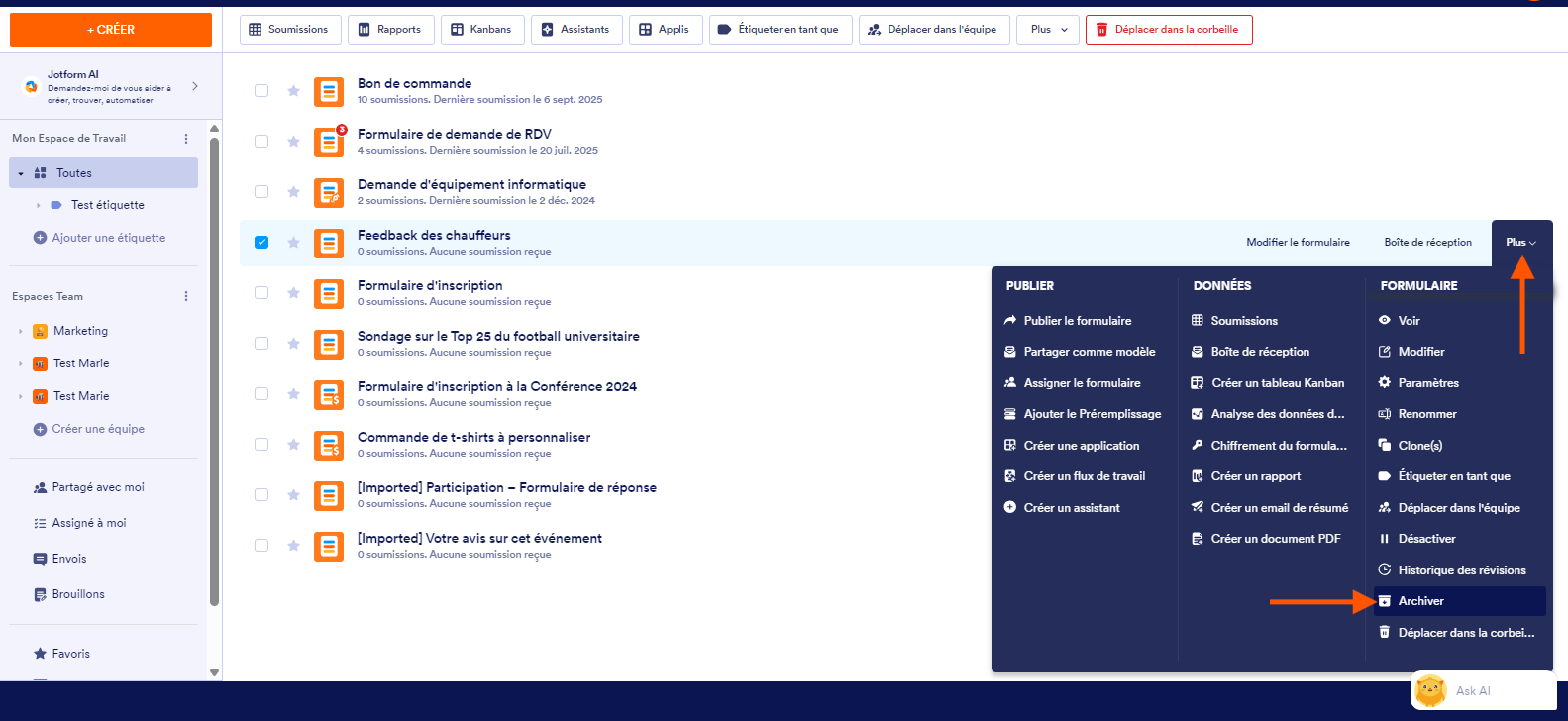This screenshot has width=1568, height=721.
Task: Uncheck the Feedback des chauffeurs checkbox
Action: (261, 243)
